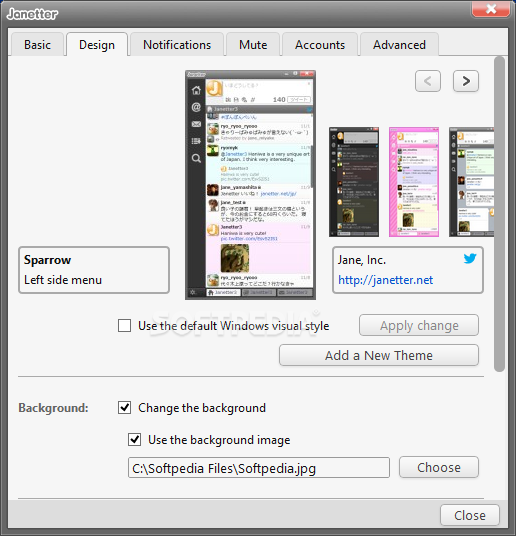
Task: Click Choose to browse background image
Action: click(x=439, y=467)
